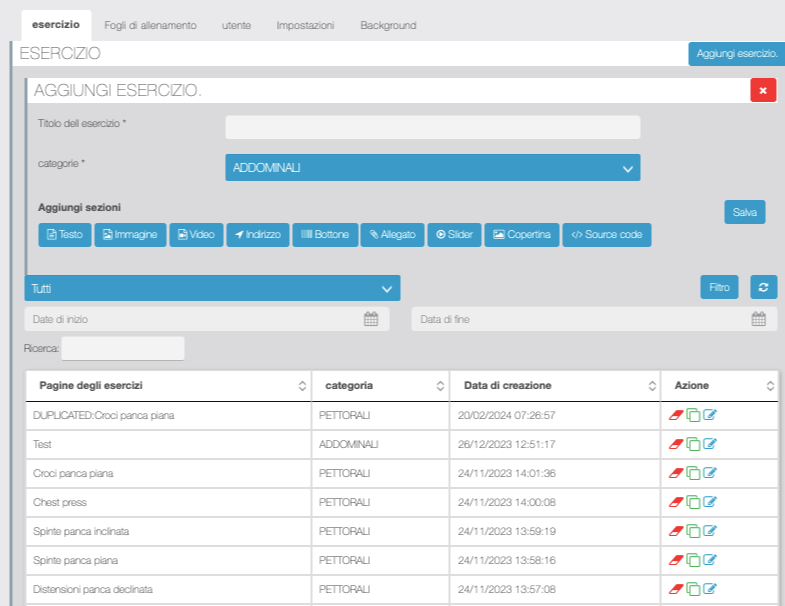Delete the Spinte panca inclinata row
Screen dimensions: 785x606
[675, 531]
